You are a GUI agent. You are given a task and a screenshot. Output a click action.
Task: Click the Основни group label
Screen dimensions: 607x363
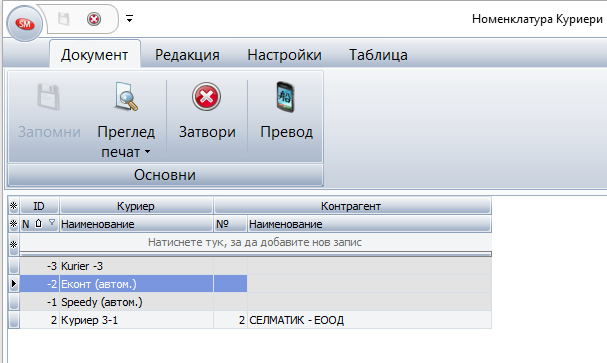[165, 175]
